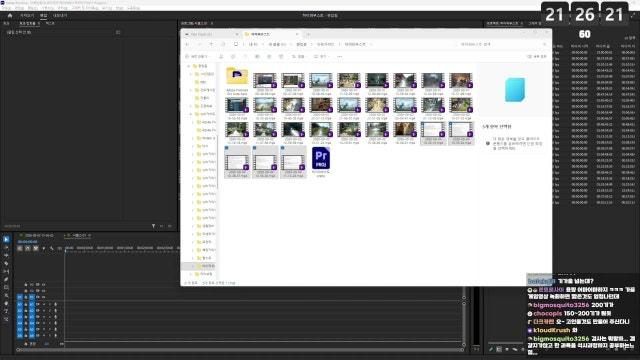Toggle lock on track V1
Screen dimensions: 640x360
tap(26, 297)
